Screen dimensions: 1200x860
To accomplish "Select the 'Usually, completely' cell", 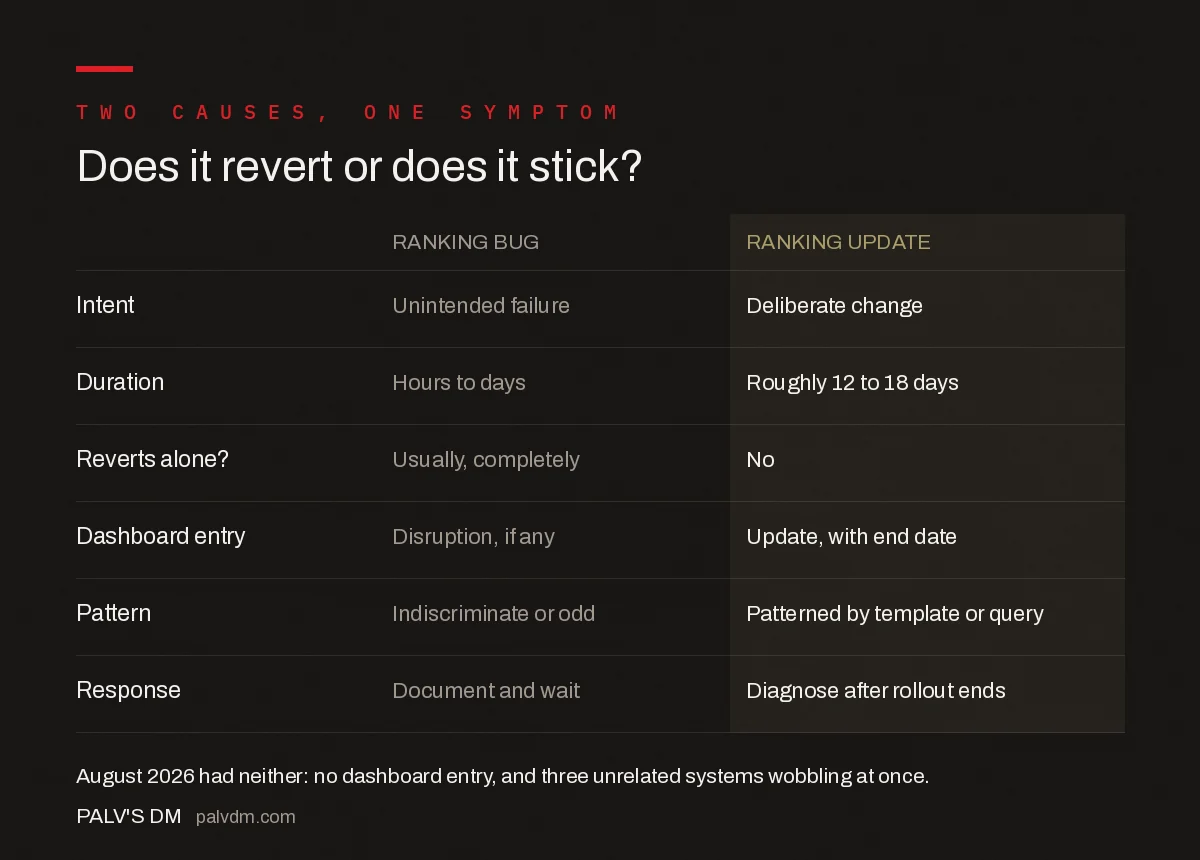I will pyautogui.click(x=486, y=460).
